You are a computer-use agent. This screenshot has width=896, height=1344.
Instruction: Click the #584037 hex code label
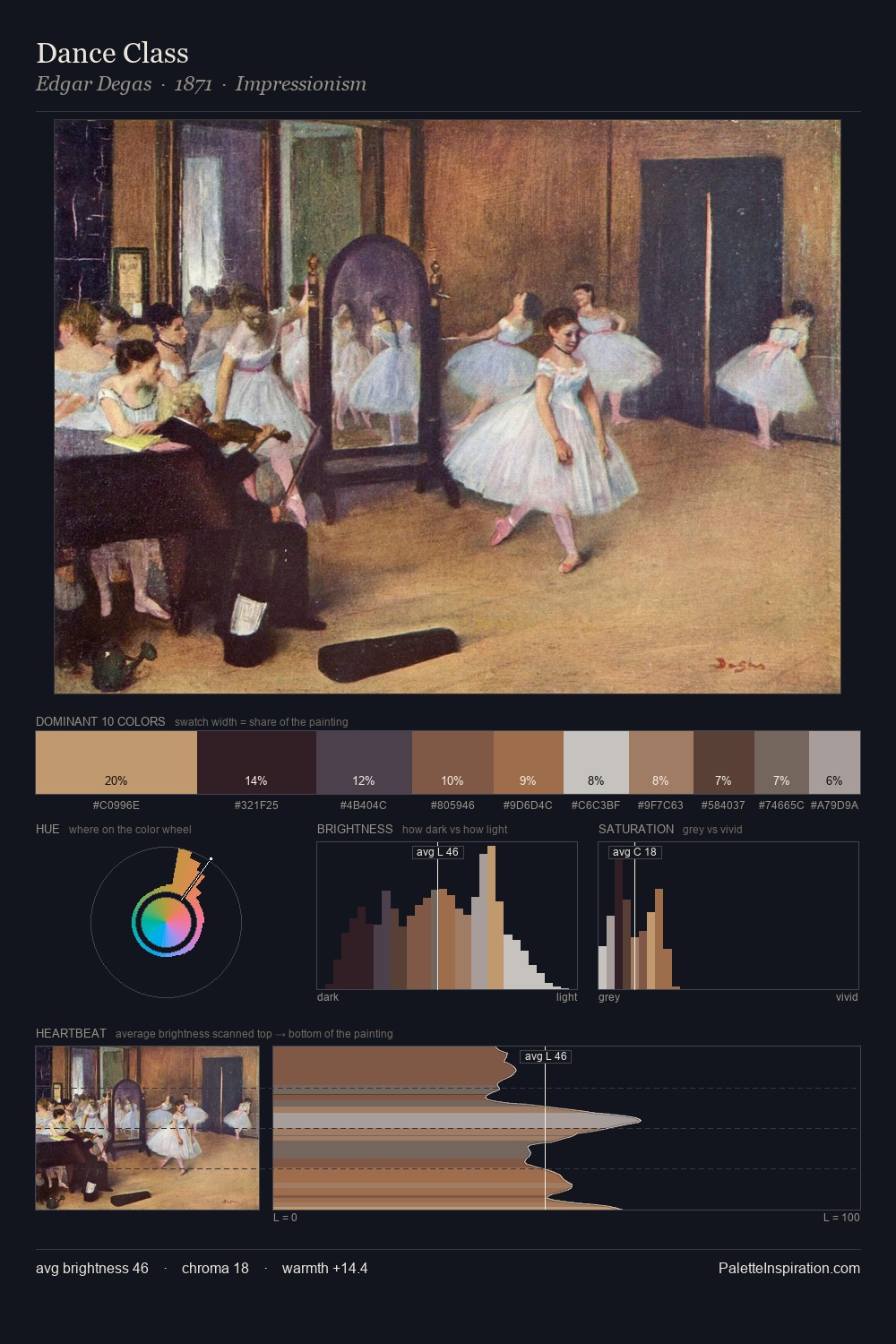point(724,806)
